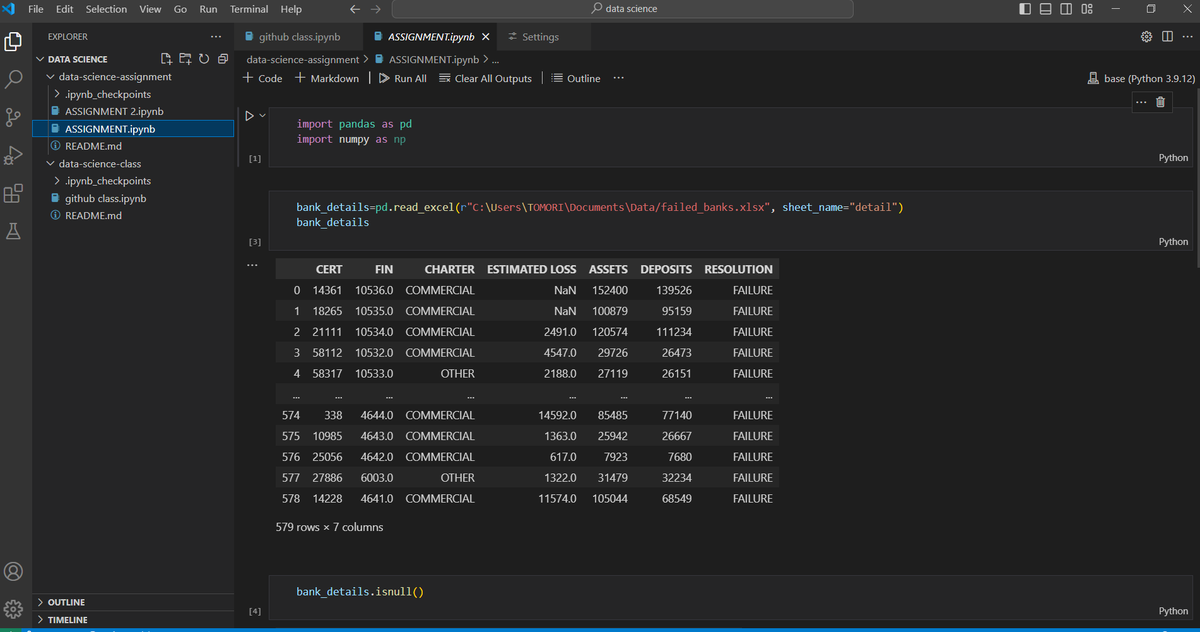Open github class.ipynb in explorer
The image size is (1200, 632).
pos(105,198)
